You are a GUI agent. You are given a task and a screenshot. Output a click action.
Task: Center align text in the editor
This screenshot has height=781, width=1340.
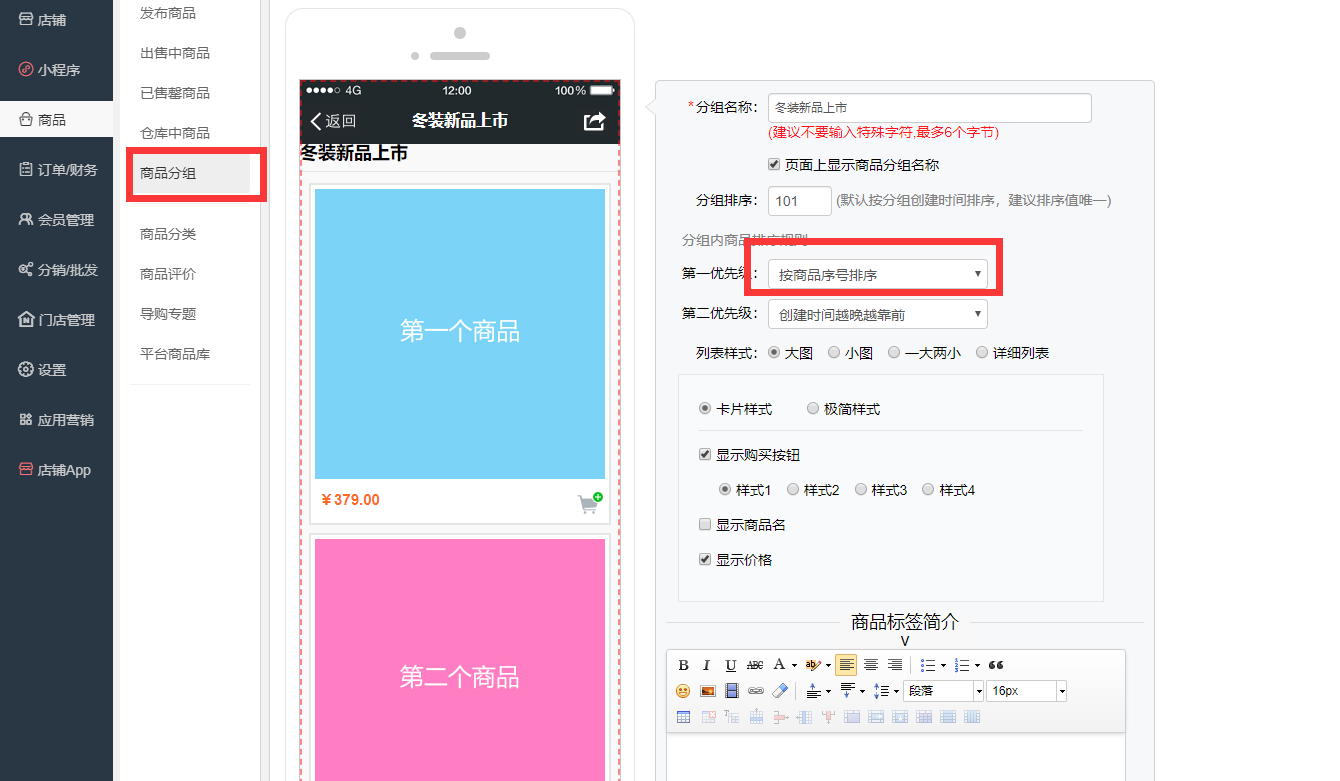point(871,665)
